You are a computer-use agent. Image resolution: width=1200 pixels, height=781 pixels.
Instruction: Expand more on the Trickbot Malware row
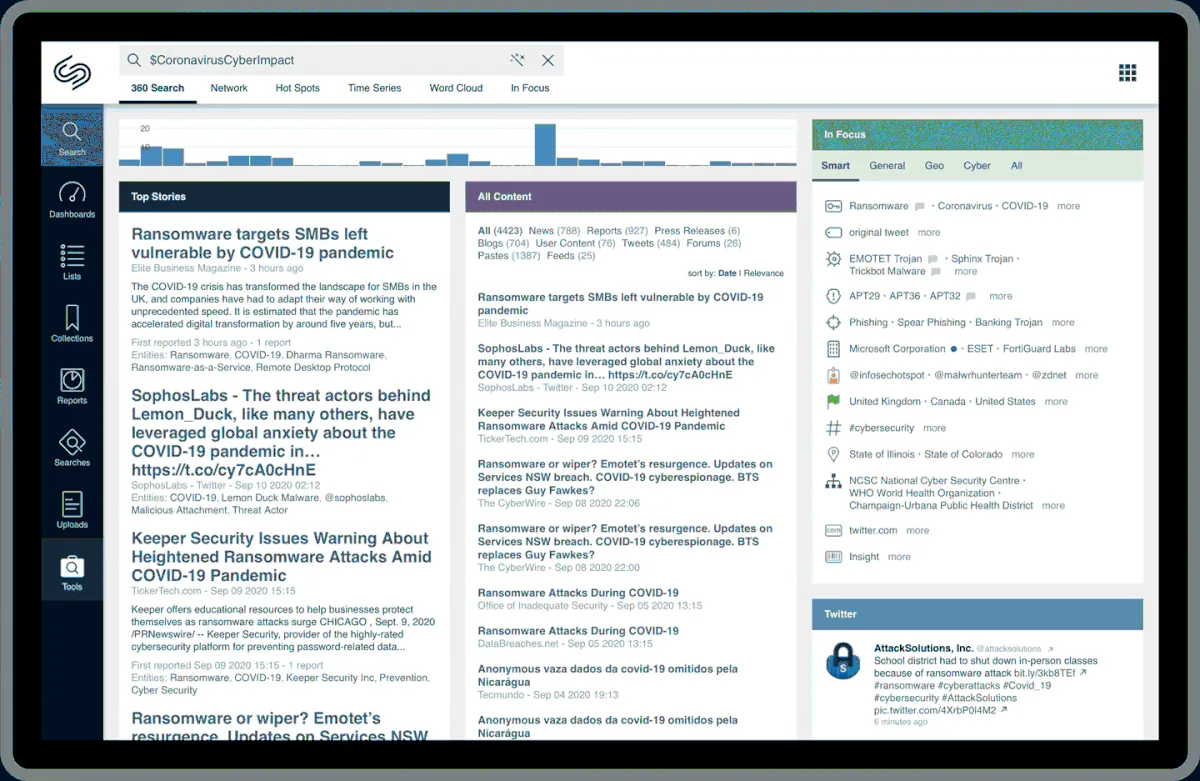[x=965, y=271]
